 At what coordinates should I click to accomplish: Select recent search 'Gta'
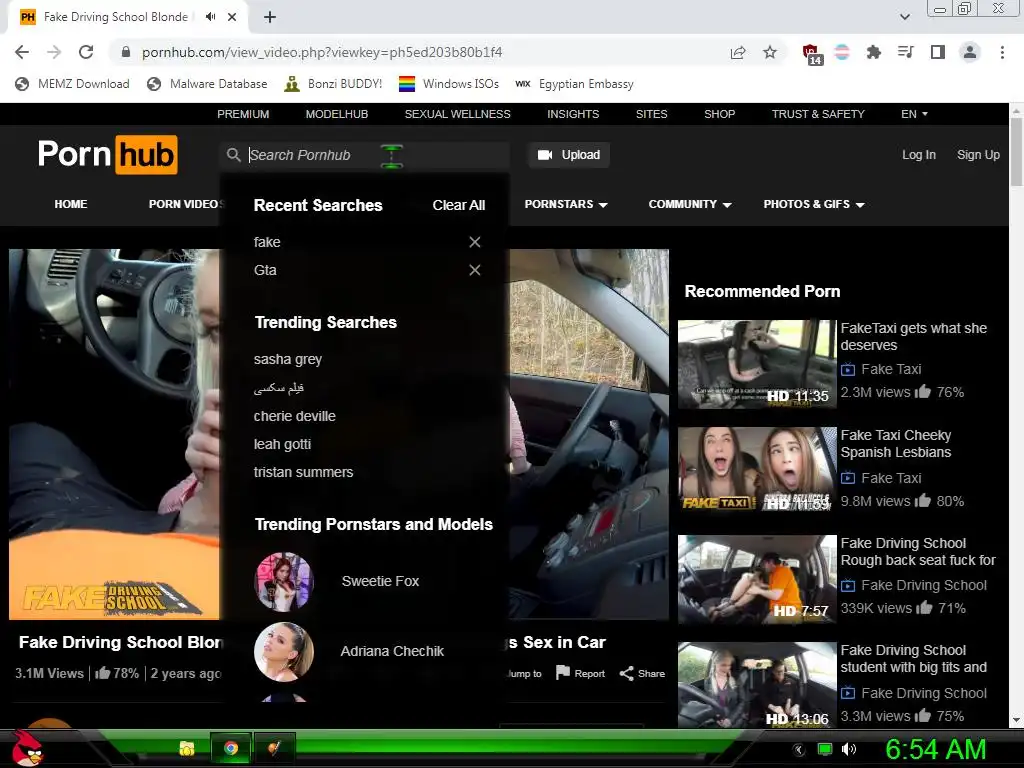tap(265, 270)
